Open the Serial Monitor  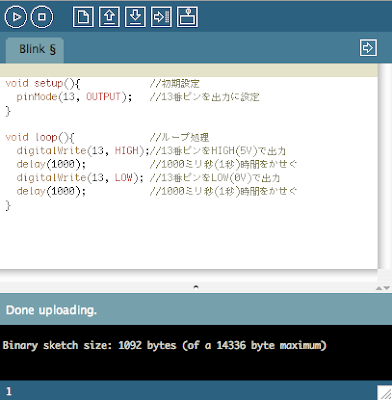pos(187,17)
